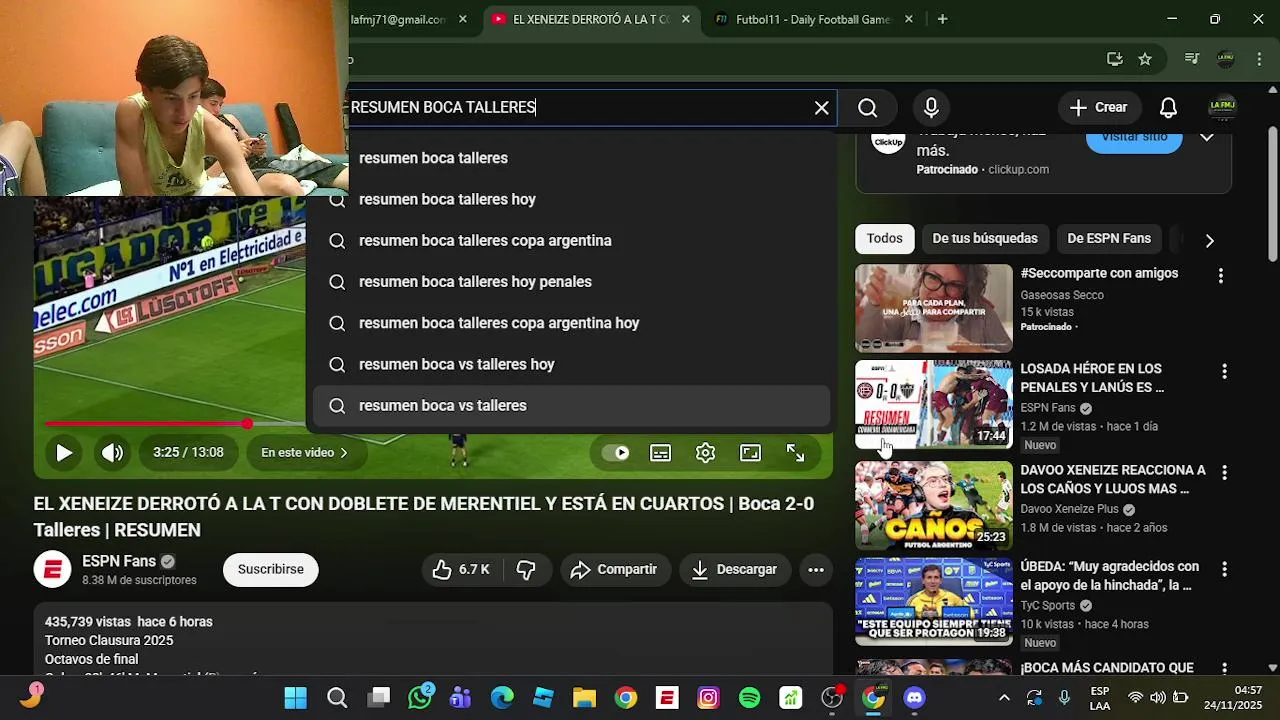The height and width of the screenshot is (720, 1280).
Task: Open Seccomparte con amigos ad thumbnail
Action: [x=934, y=308]
